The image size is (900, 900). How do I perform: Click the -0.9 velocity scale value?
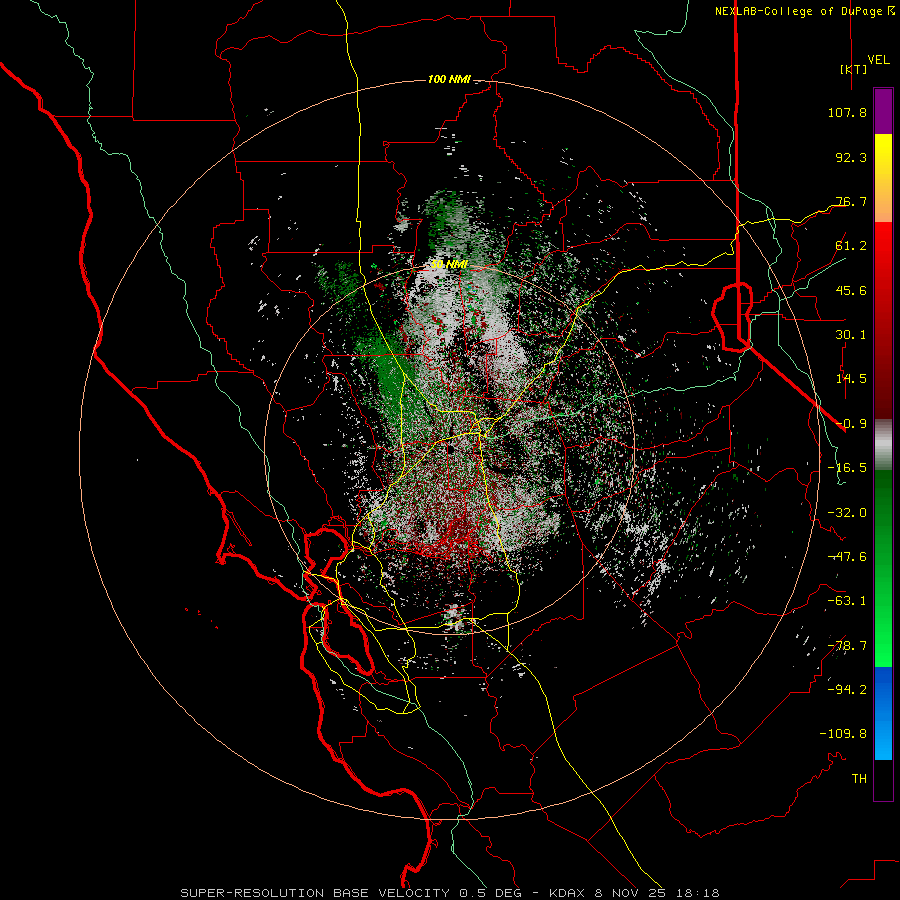(851, 424)
